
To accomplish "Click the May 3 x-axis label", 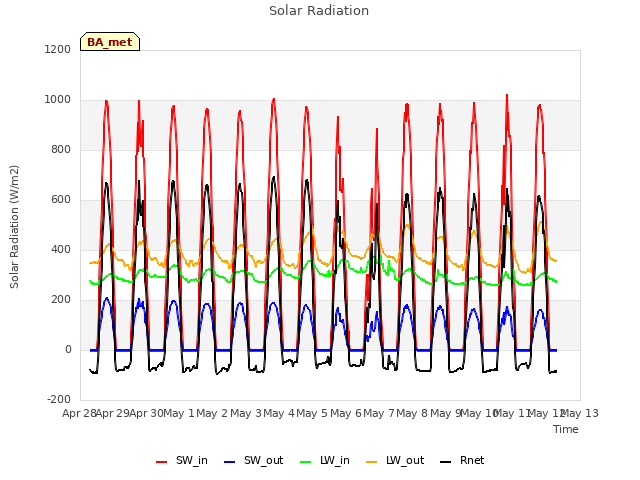I will 246,413.
